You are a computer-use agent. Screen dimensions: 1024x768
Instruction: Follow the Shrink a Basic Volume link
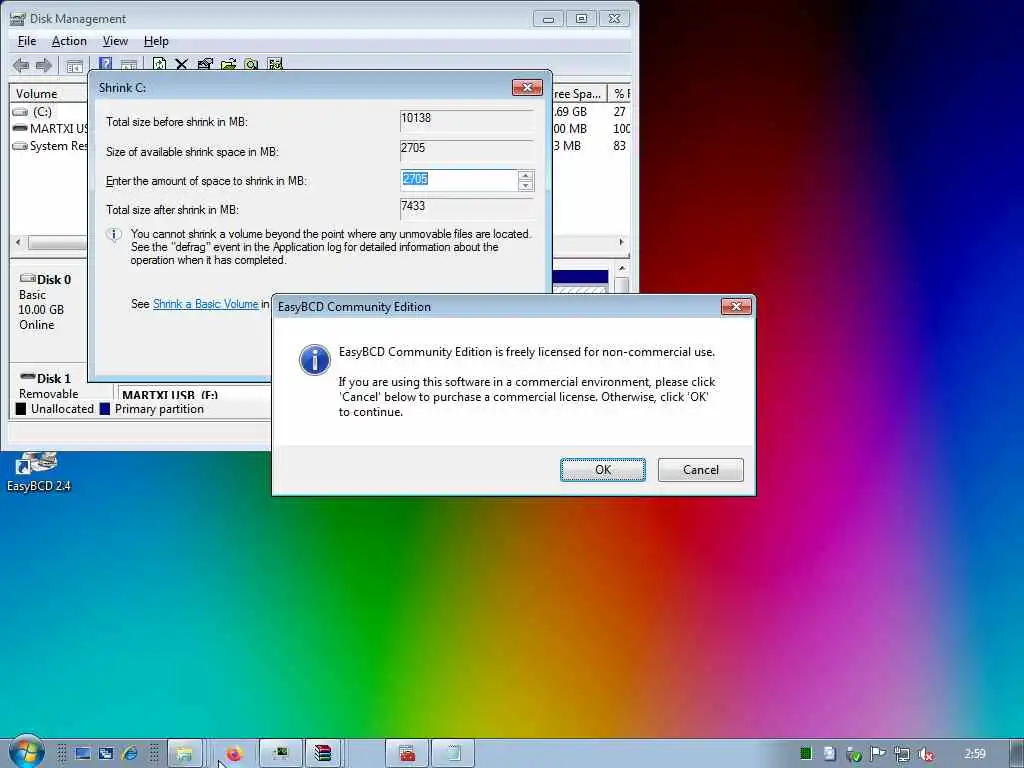[x=205, y=304]
